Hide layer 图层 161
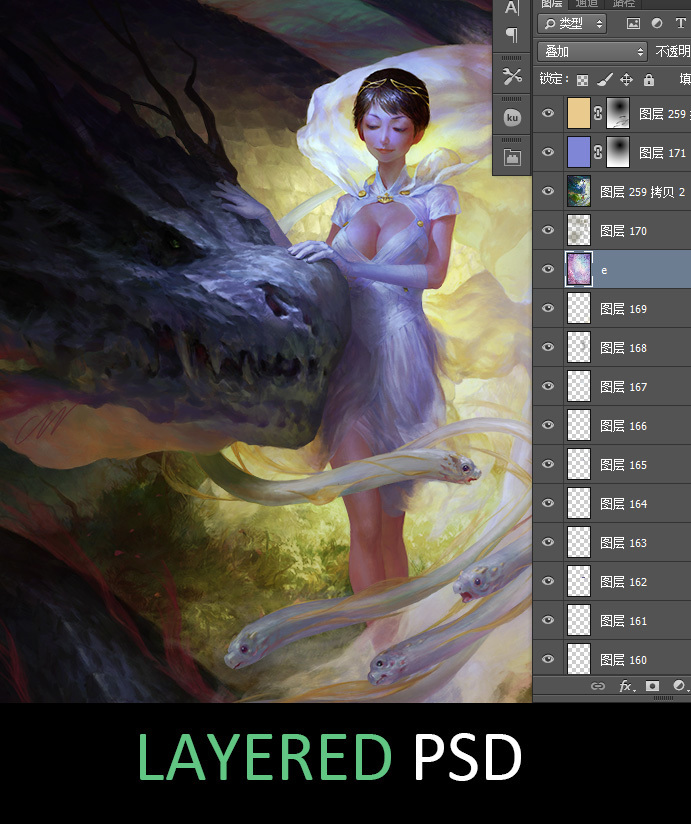691x824 pixels. 548,620
